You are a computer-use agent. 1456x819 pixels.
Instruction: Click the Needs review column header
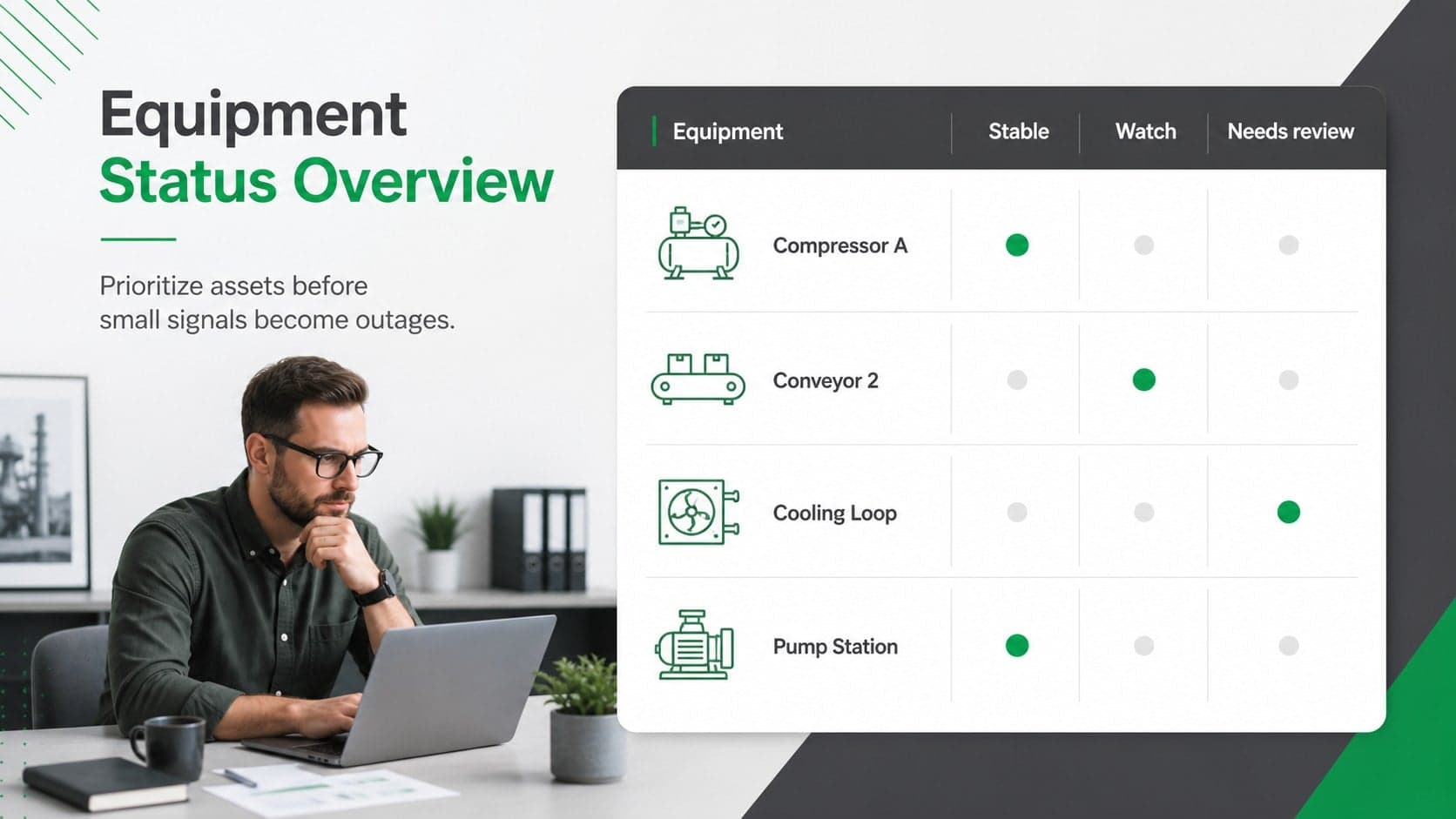(x=1291, y=131)
